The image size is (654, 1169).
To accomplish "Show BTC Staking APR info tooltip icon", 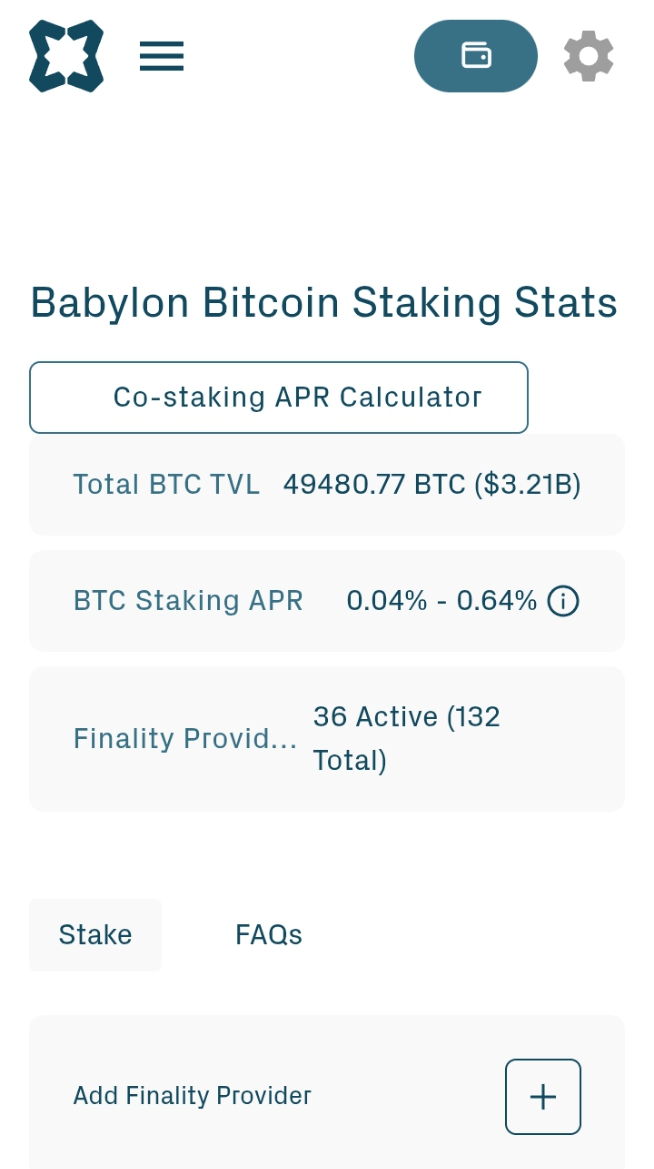I will pos(563,601).
